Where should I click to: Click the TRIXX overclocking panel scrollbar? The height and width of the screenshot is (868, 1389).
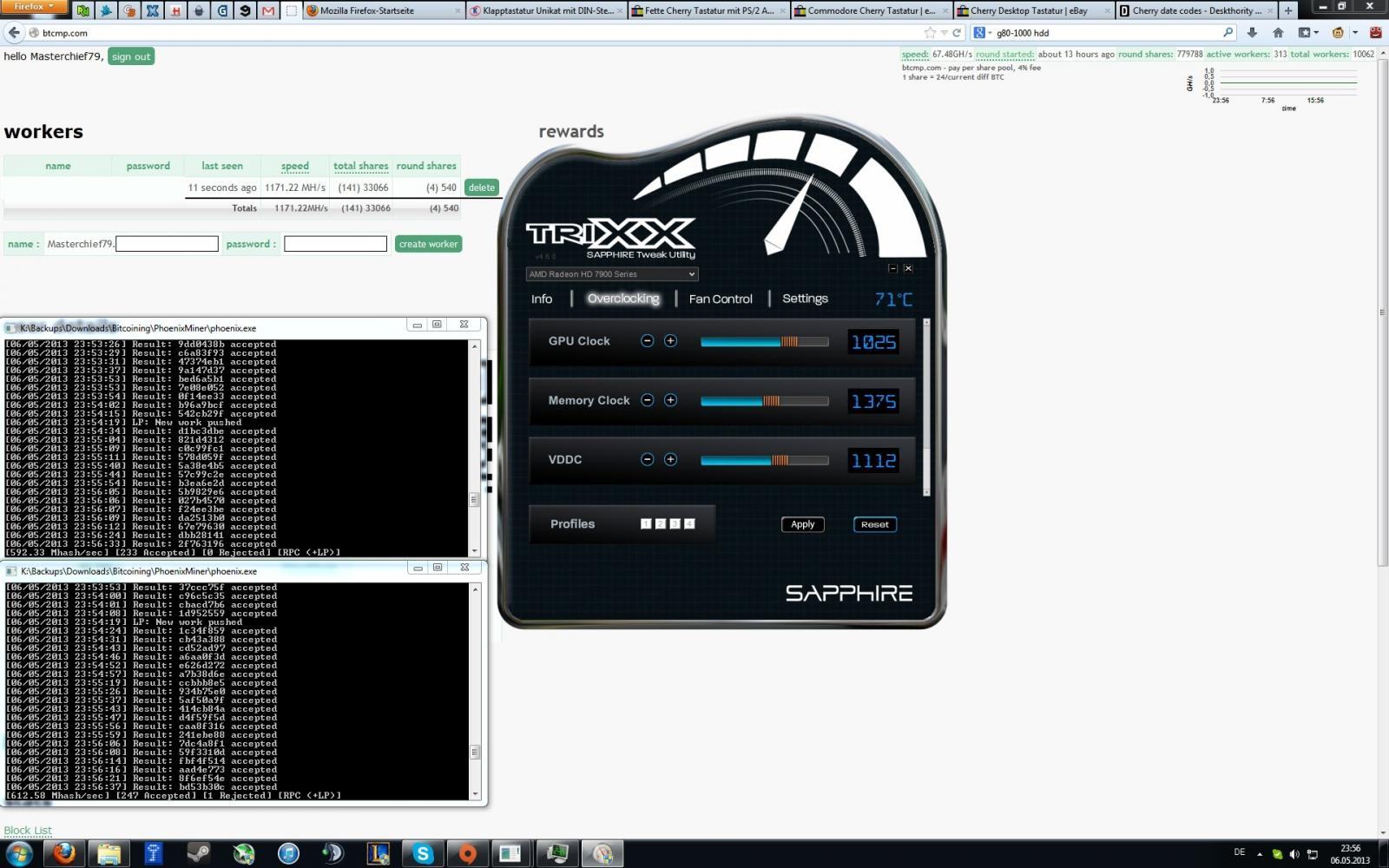(x=926, y=407)
